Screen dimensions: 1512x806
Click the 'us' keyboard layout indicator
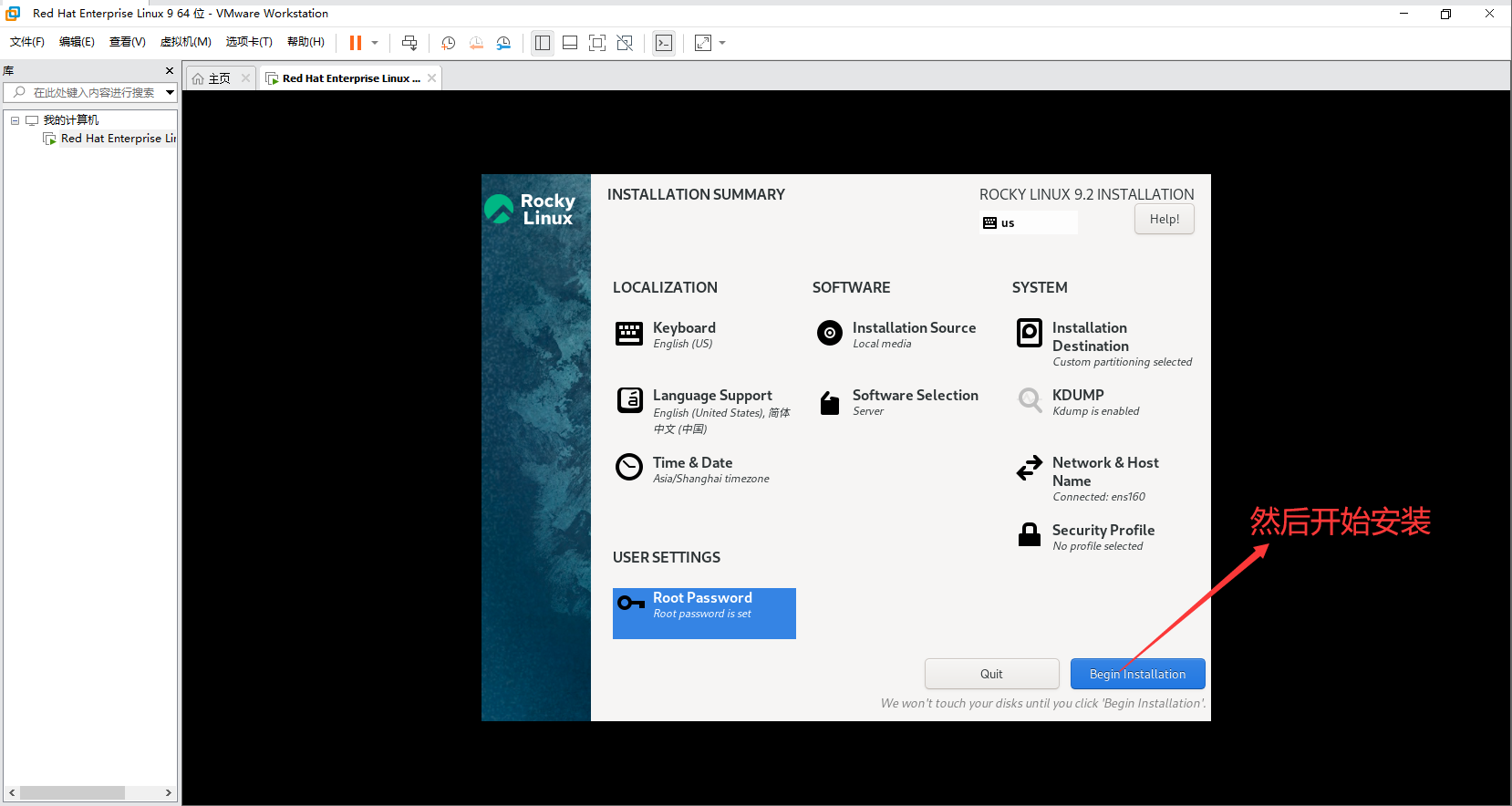click(x=1029, y=222)
